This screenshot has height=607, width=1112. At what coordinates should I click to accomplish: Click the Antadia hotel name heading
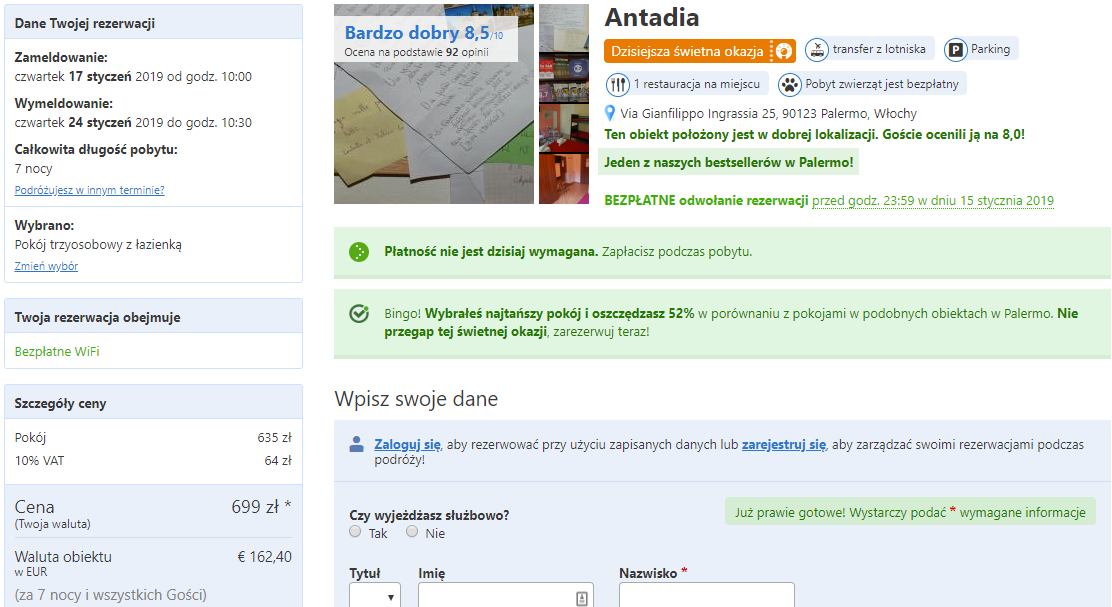[x=652, y=18]
